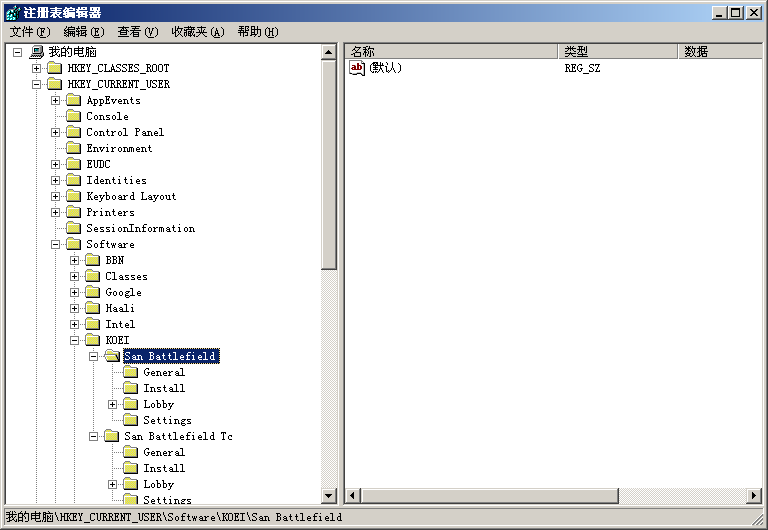This screenshot has height=530, width=768.
Task: Click the 类型 column header
Action: point(616,51)
